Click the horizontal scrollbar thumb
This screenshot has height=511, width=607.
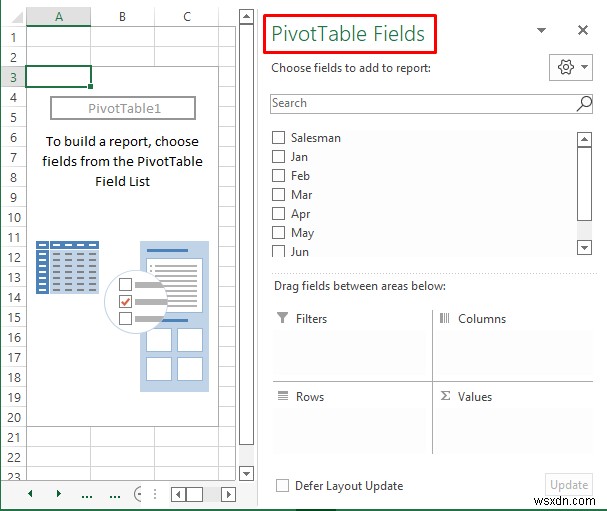coord(194,494)
